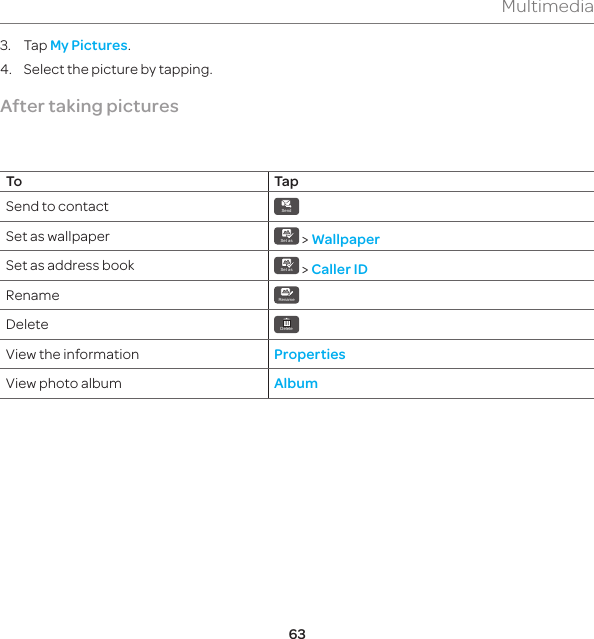Open the My Pictures link

click(x=89, y=46)
